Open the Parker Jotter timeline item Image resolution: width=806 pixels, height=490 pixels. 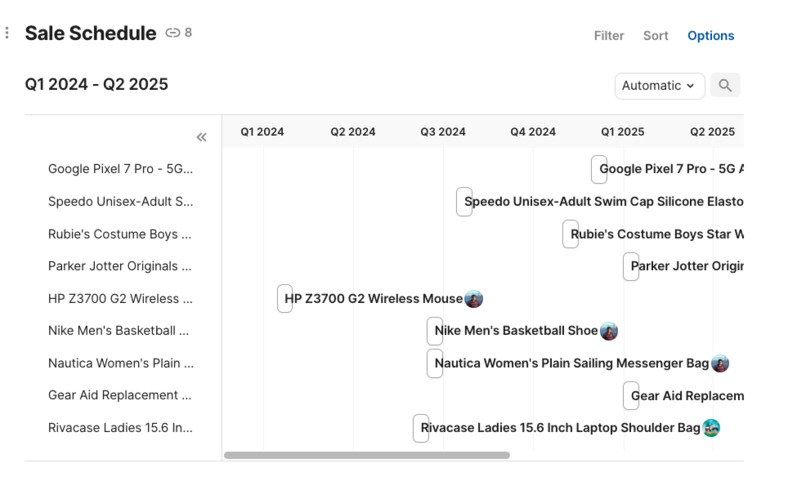(x=683, y=266)
